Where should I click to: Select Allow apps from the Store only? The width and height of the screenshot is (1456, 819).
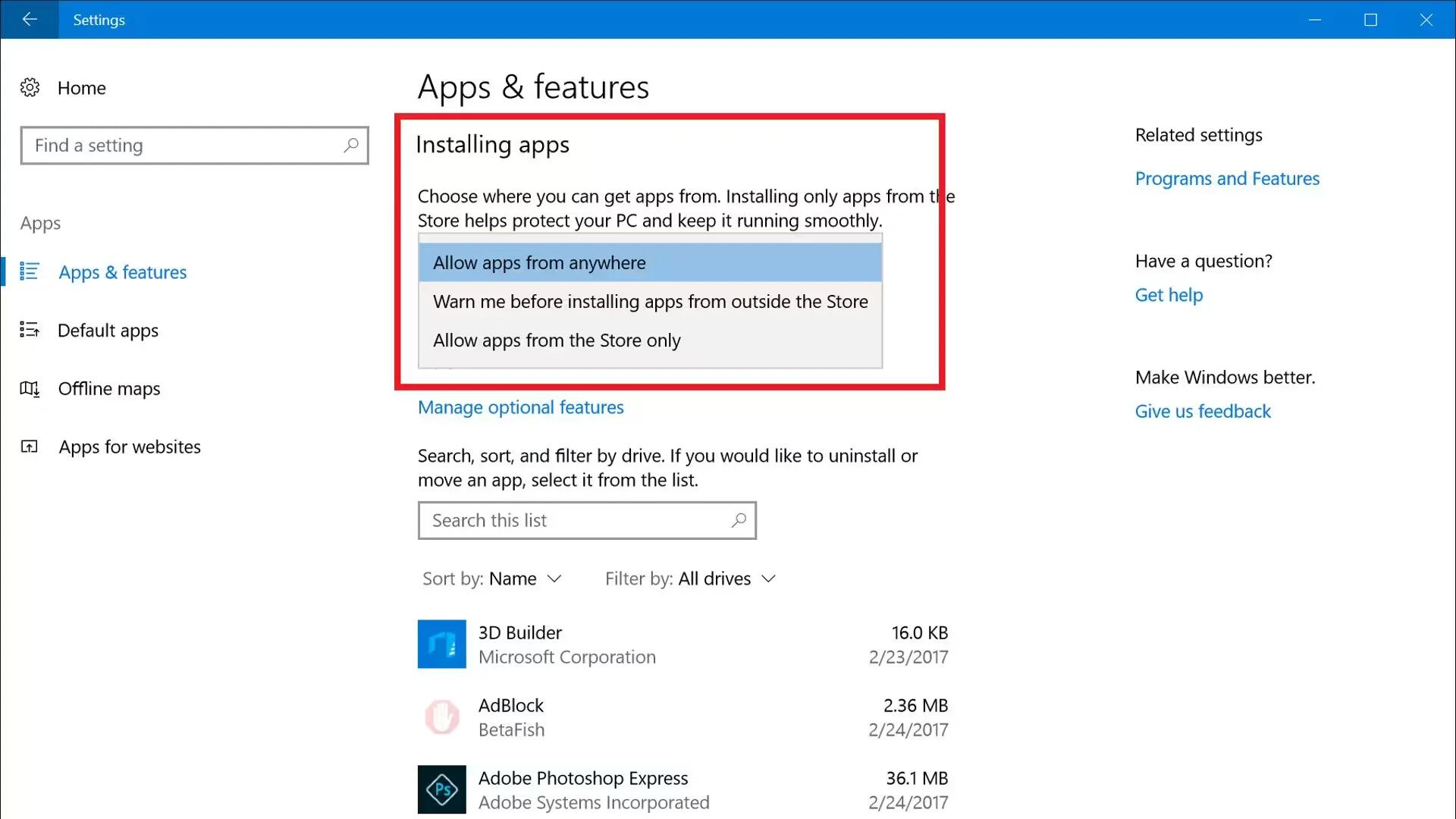point(556,340)
